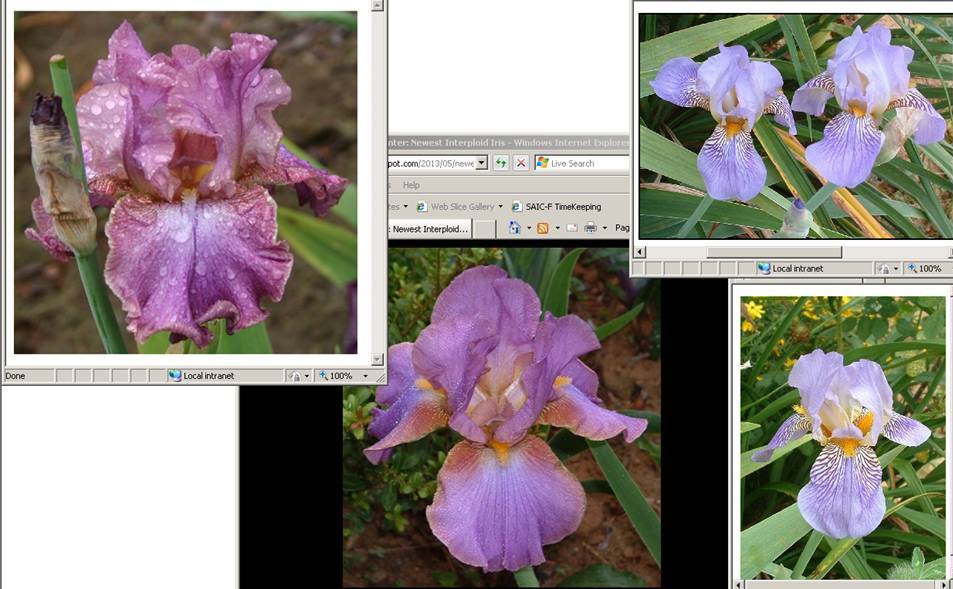Click the Local intranet globe icon in the pink iris window

click(175, 376)
